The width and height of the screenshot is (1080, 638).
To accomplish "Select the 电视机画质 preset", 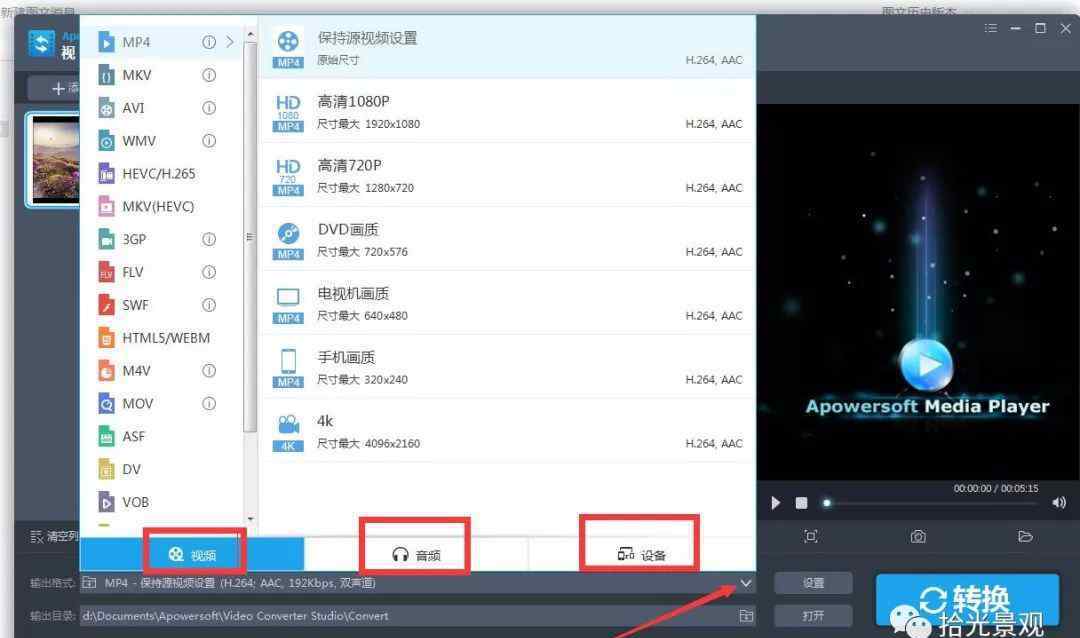I will pos(508,304).
